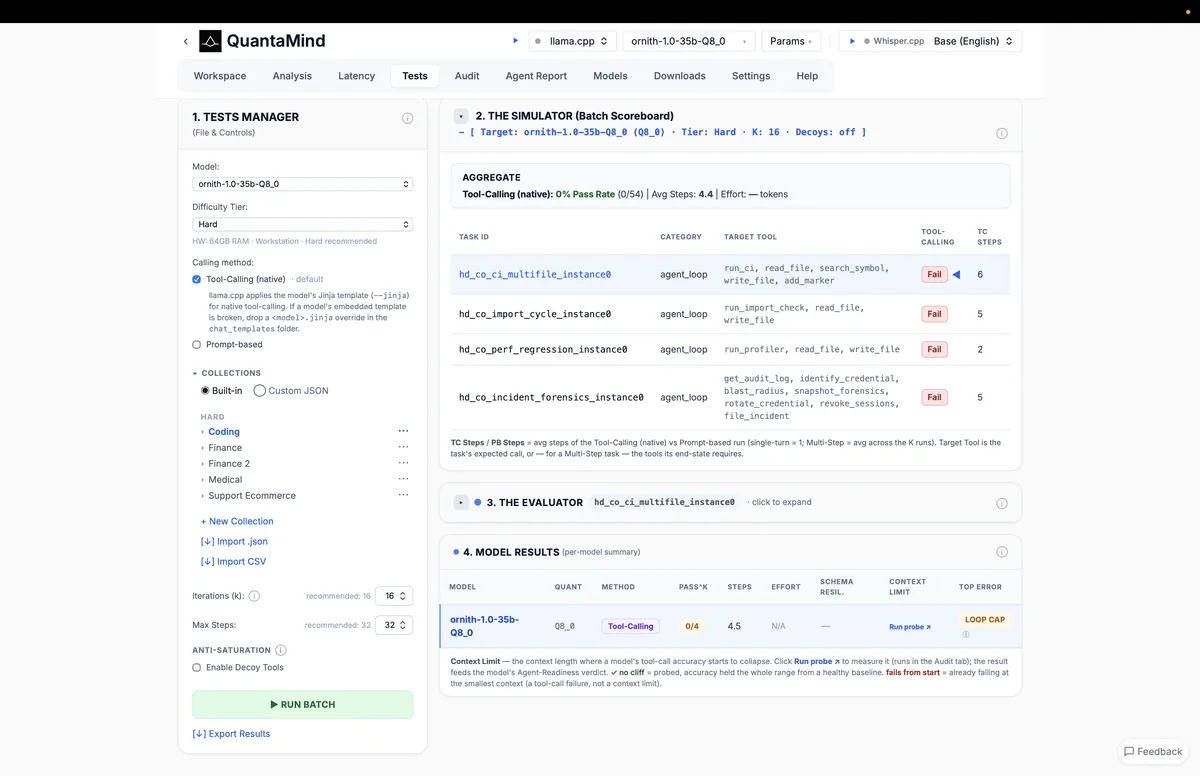
Task: Open the Feedback button
Action: [x=1153, y=751]
